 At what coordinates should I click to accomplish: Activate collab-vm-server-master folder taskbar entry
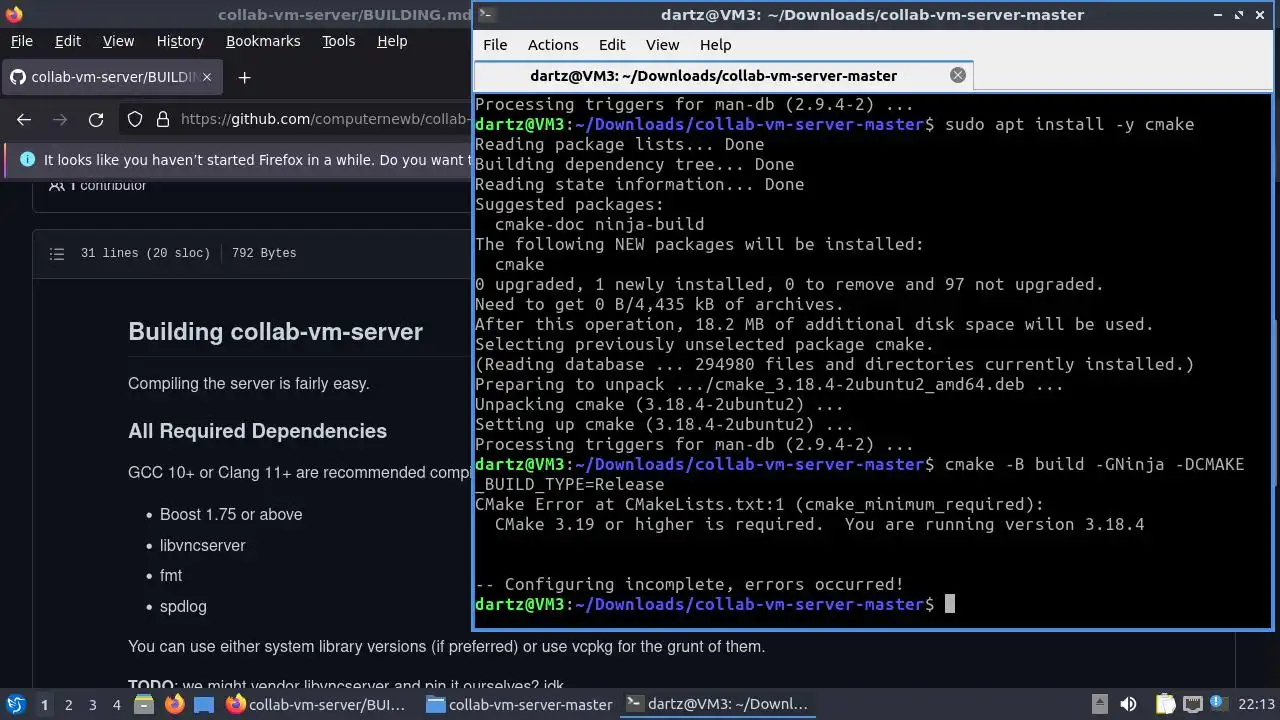[519, 704]
